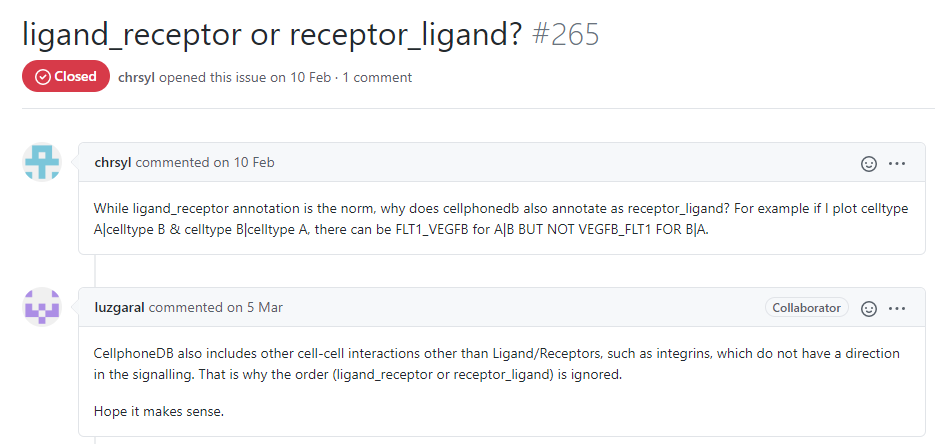This screenshot has height=444, width=935.
Task: Open the three-dot menu on chrsyl's comment
Action: (897, 163)
